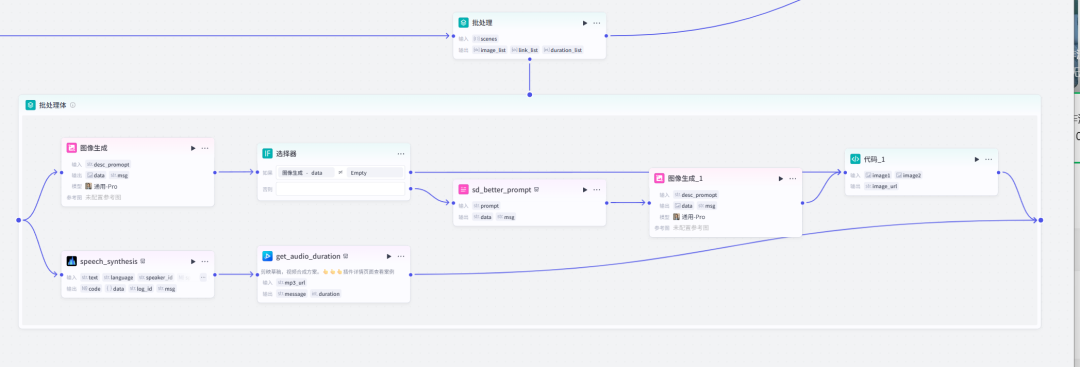This screenshot has height=367, width=1080.
Task: Open the 批处理 node's three-dot menu
Action: coord(596,23)
